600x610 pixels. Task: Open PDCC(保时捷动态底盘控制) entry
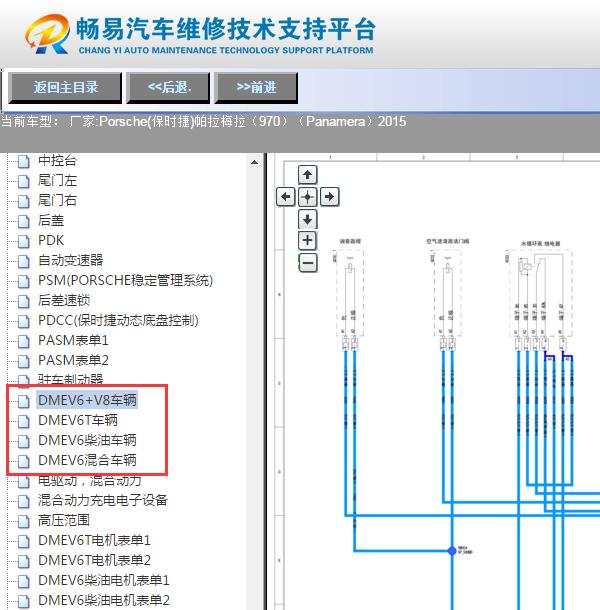pyautogui.click(x=118, y=320)
